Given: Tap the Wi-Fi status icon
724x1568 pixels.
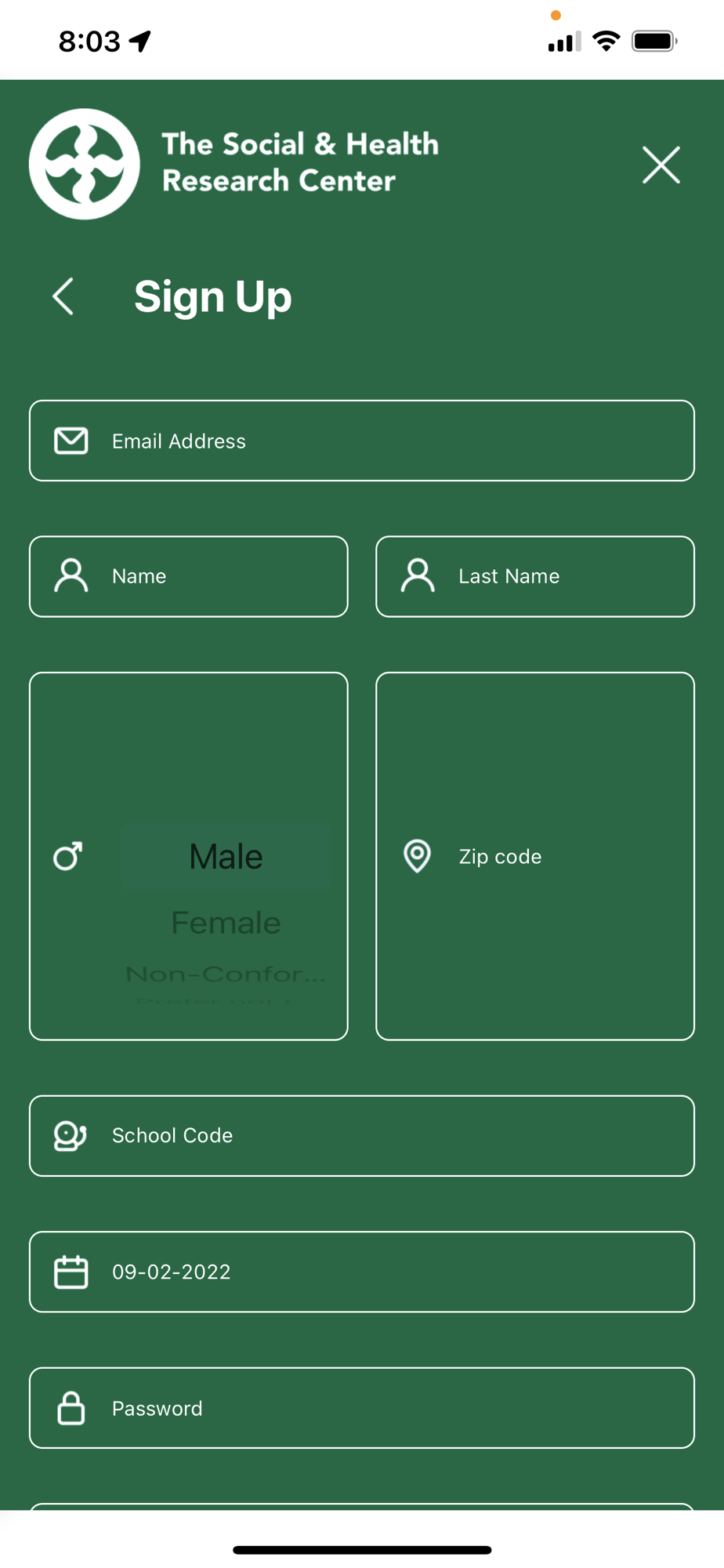Looking at the screenshot, I should point(606,41).
